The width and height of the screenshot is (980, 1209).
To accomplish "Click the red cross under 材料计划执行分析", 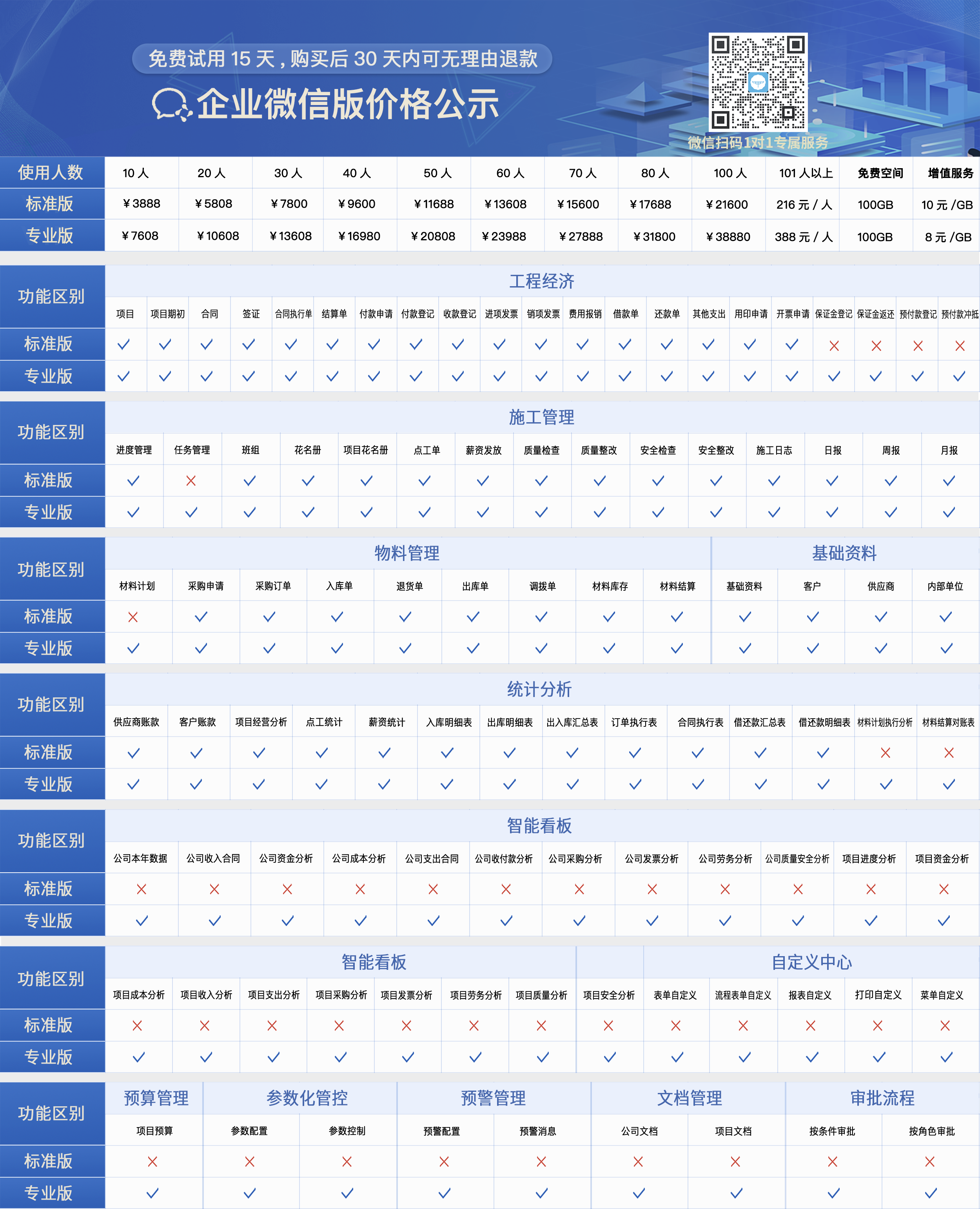I will (886, 753).
